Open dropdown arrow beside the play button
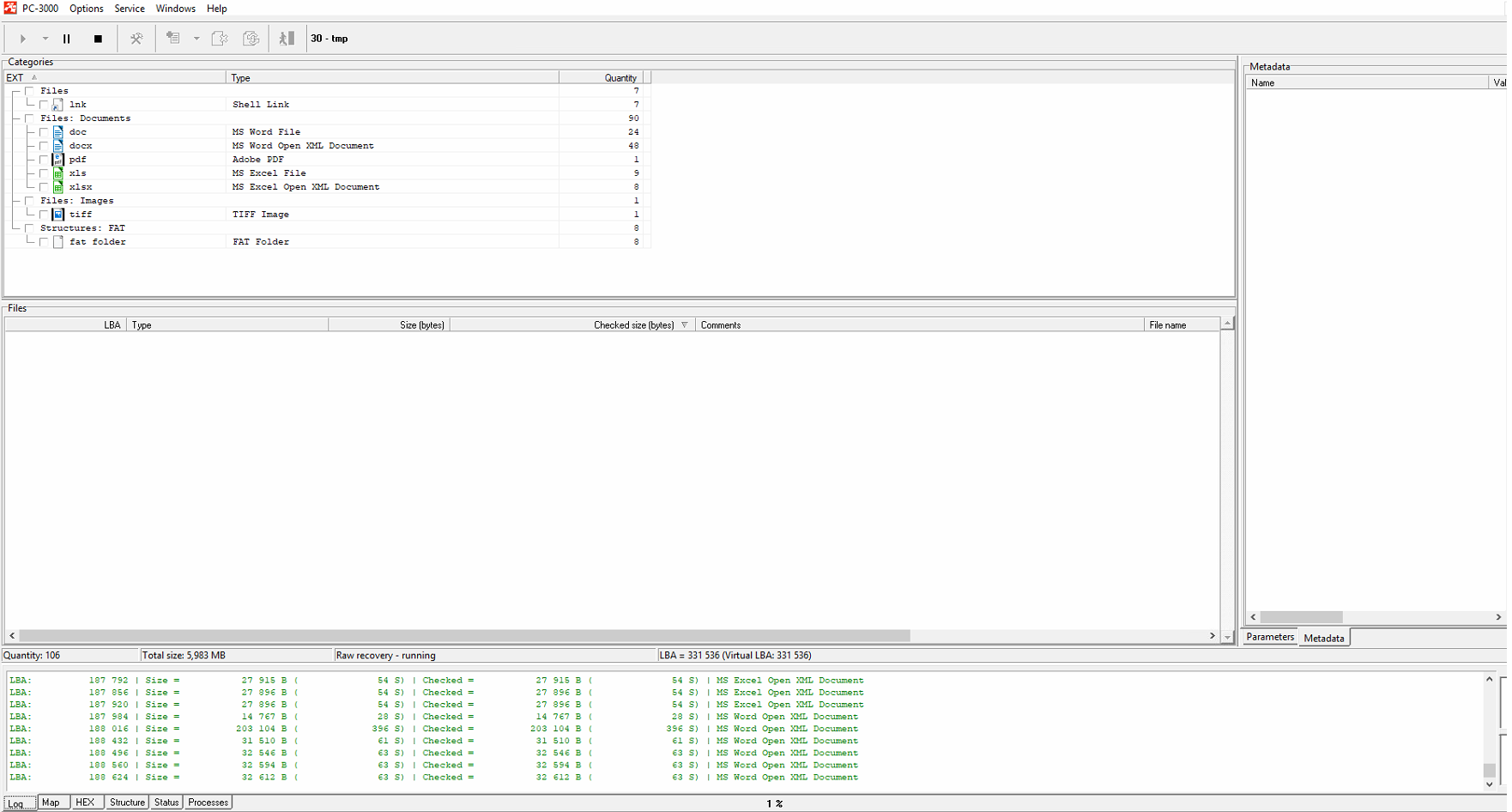The height and width of the screenshot is (812, 1512). tap(45, 39)
